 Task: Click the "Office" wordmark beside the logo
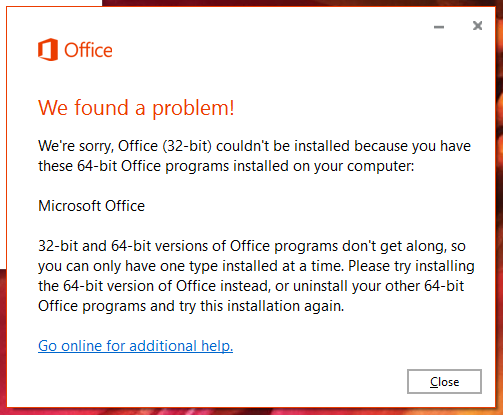click(88, 50)
